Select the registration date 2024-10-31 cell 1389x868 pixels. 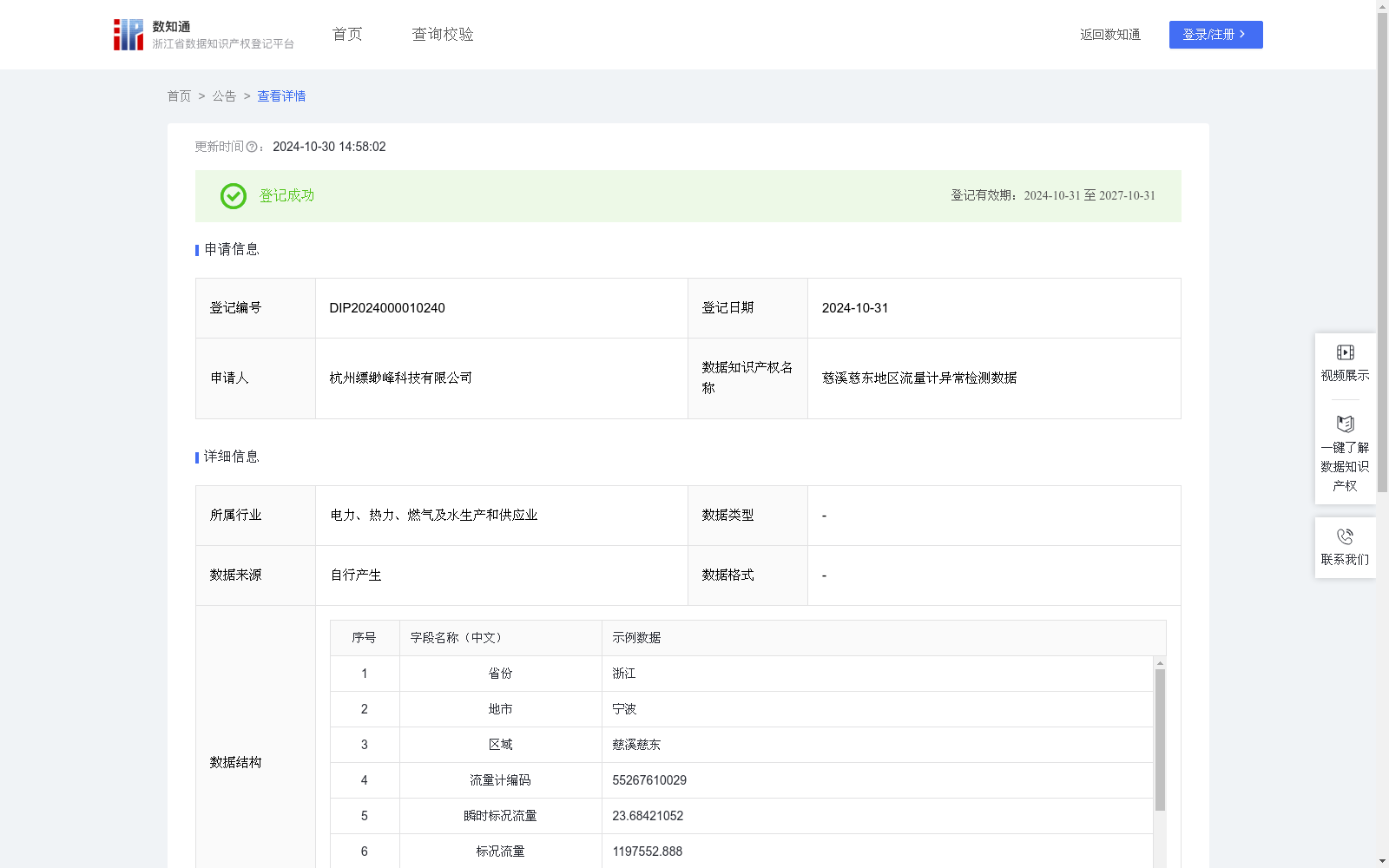coord(994,308)
